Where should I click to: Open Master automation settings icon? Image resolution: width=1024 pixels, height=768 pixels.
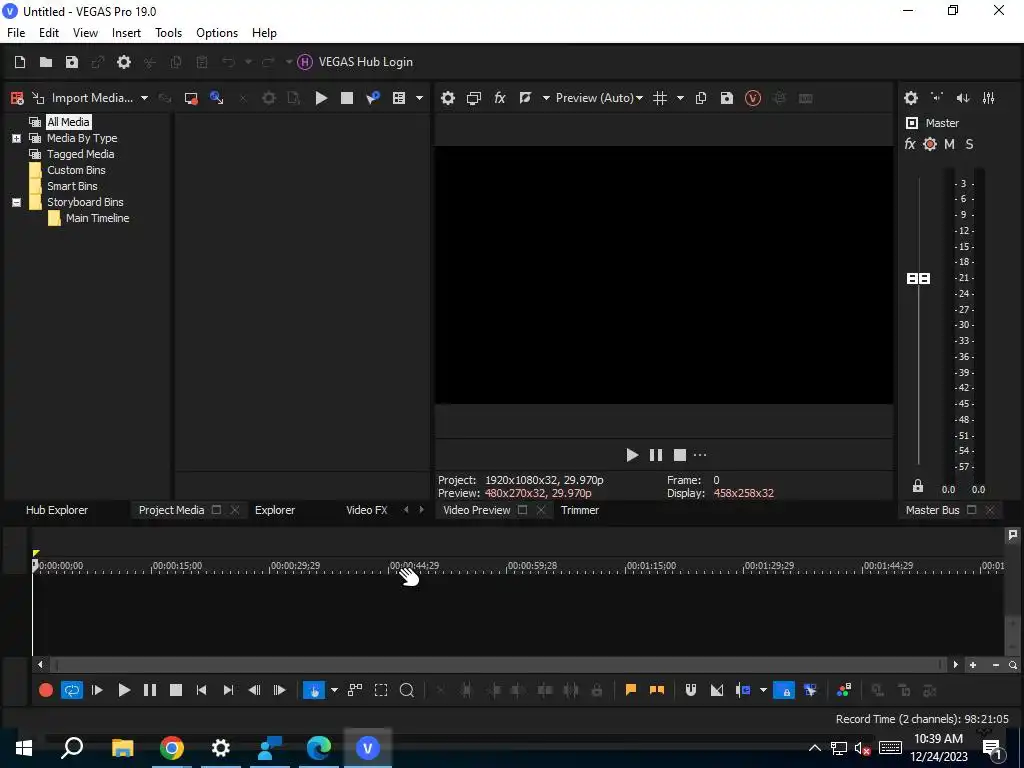click(x=930, y=144)
